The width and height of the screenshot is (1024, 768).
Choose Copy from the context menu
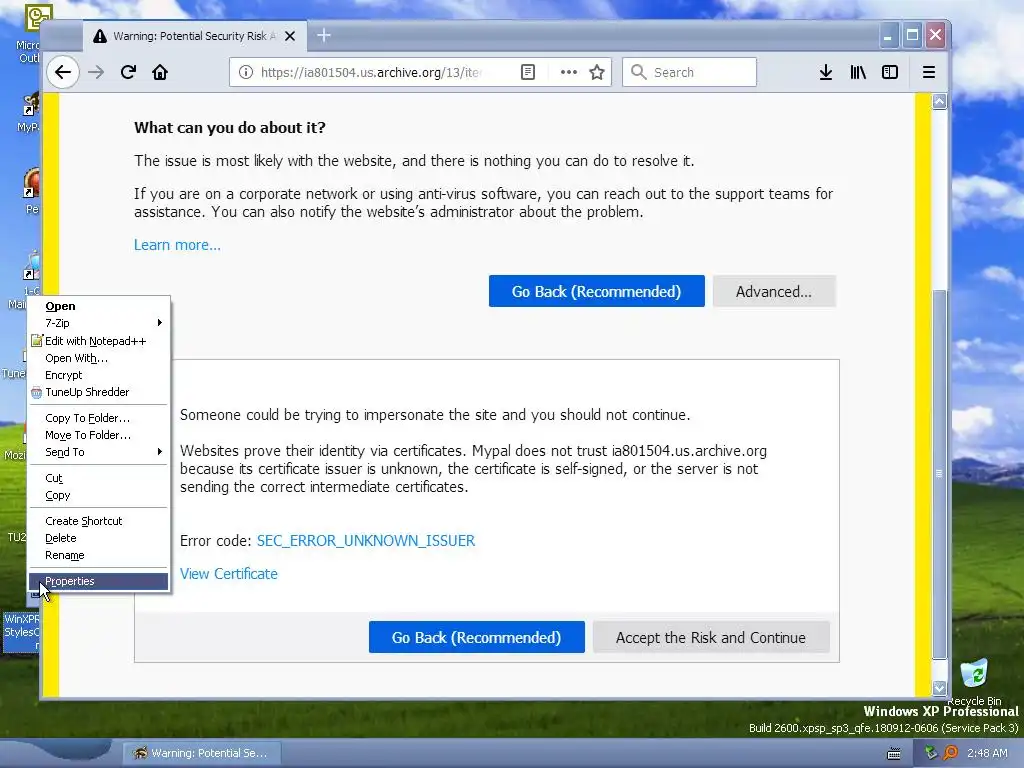coord(99,495)
